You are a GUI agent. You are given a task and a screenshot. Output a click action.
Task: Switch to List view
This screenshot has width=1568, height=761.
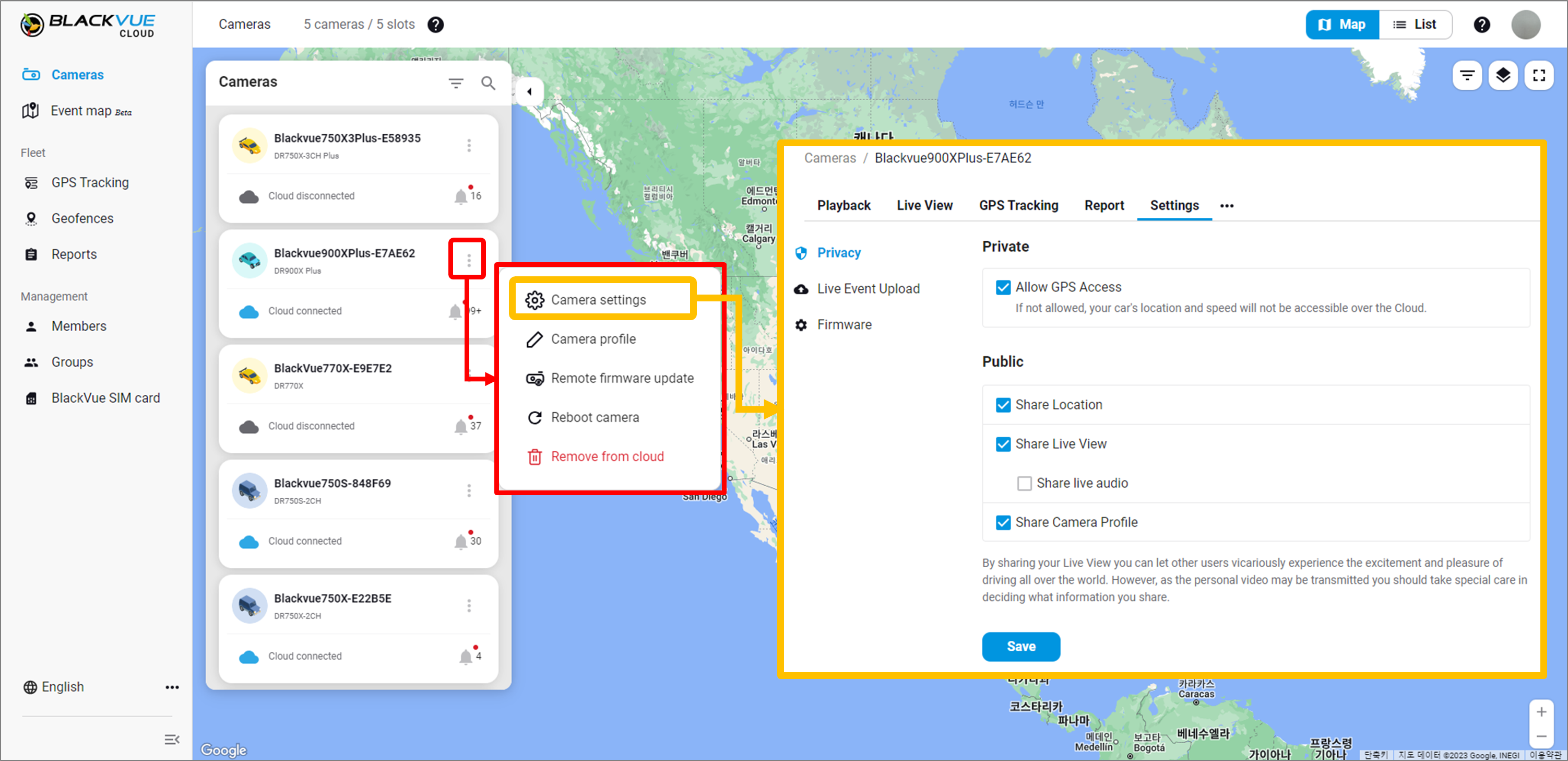pos(1415,25)
